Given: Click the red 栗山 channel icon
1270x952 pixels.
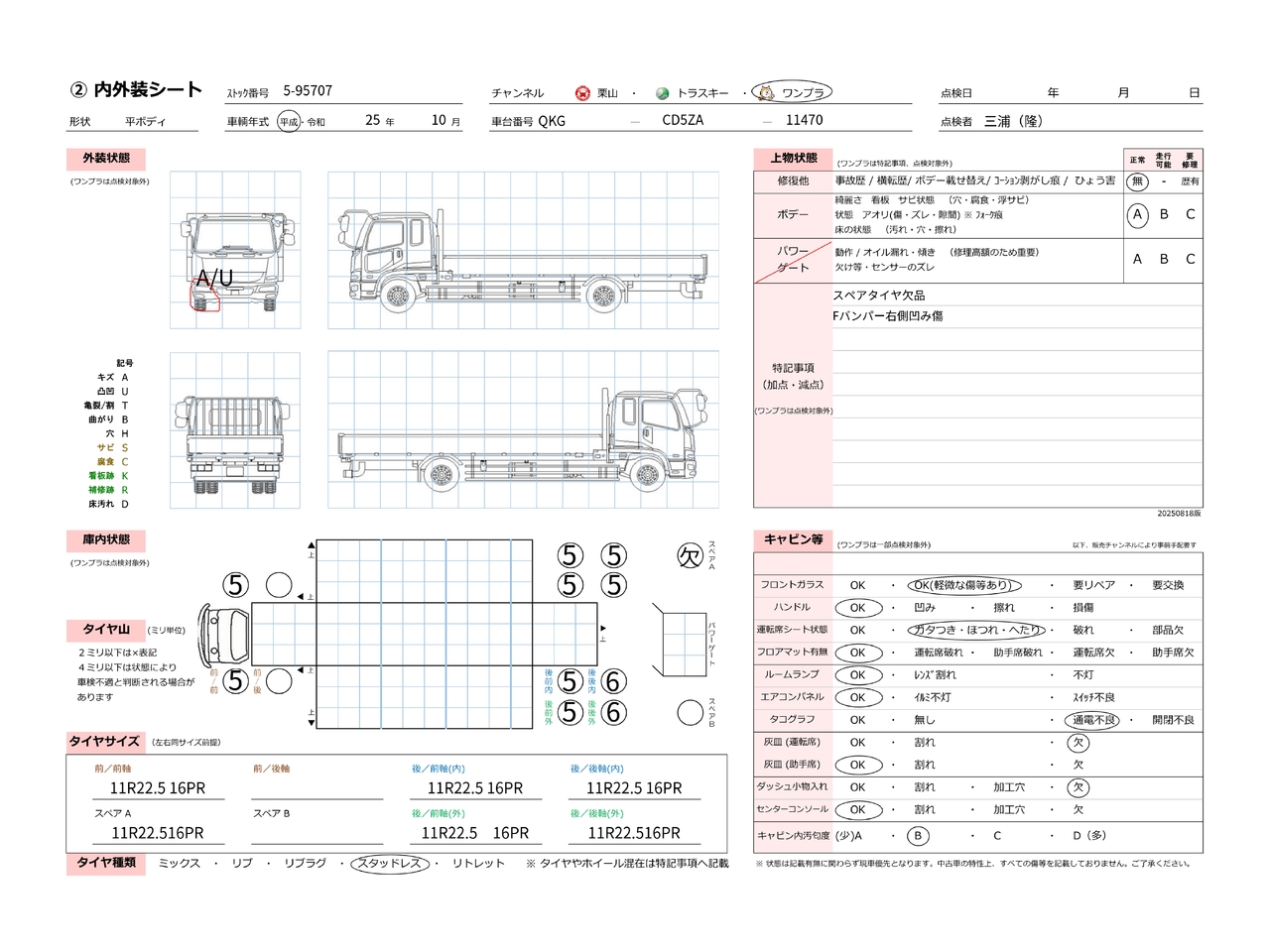Looking at the screenshot, I should [x=582, y=93].
